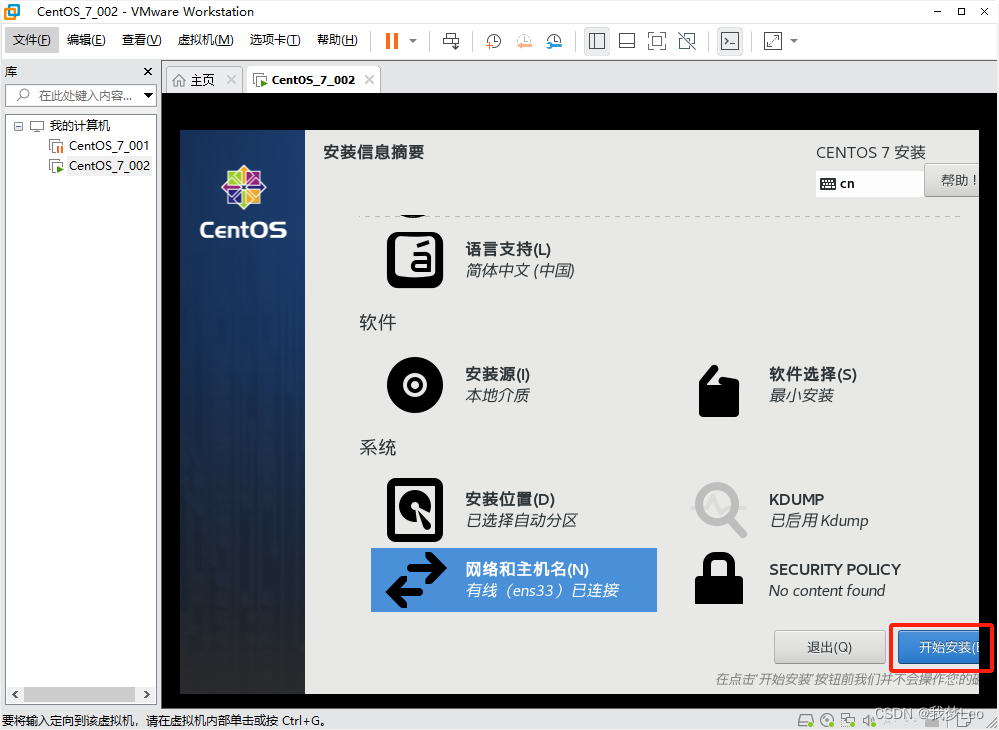The width and height of the screenshot is (999, 730).
Task: Click the 软件 section heading
Action: tap(378, 322)
